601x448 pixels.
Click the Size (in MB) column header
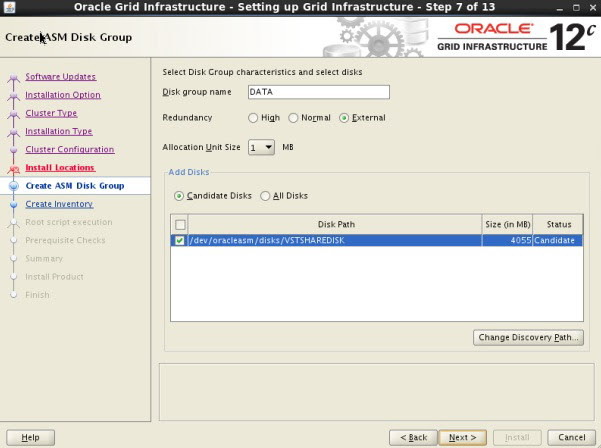click(507, 225)
